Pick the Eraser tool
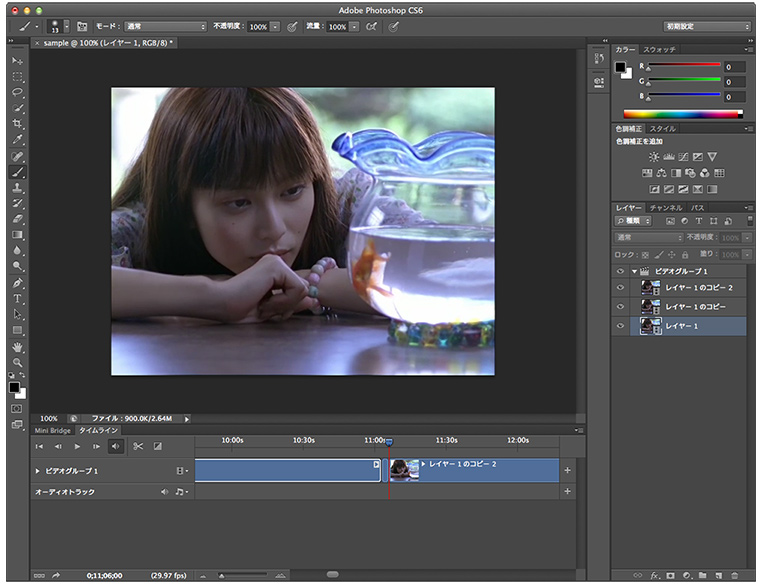Image resolution: width=762 pixels, height=587 pixels. coord(18,219)
